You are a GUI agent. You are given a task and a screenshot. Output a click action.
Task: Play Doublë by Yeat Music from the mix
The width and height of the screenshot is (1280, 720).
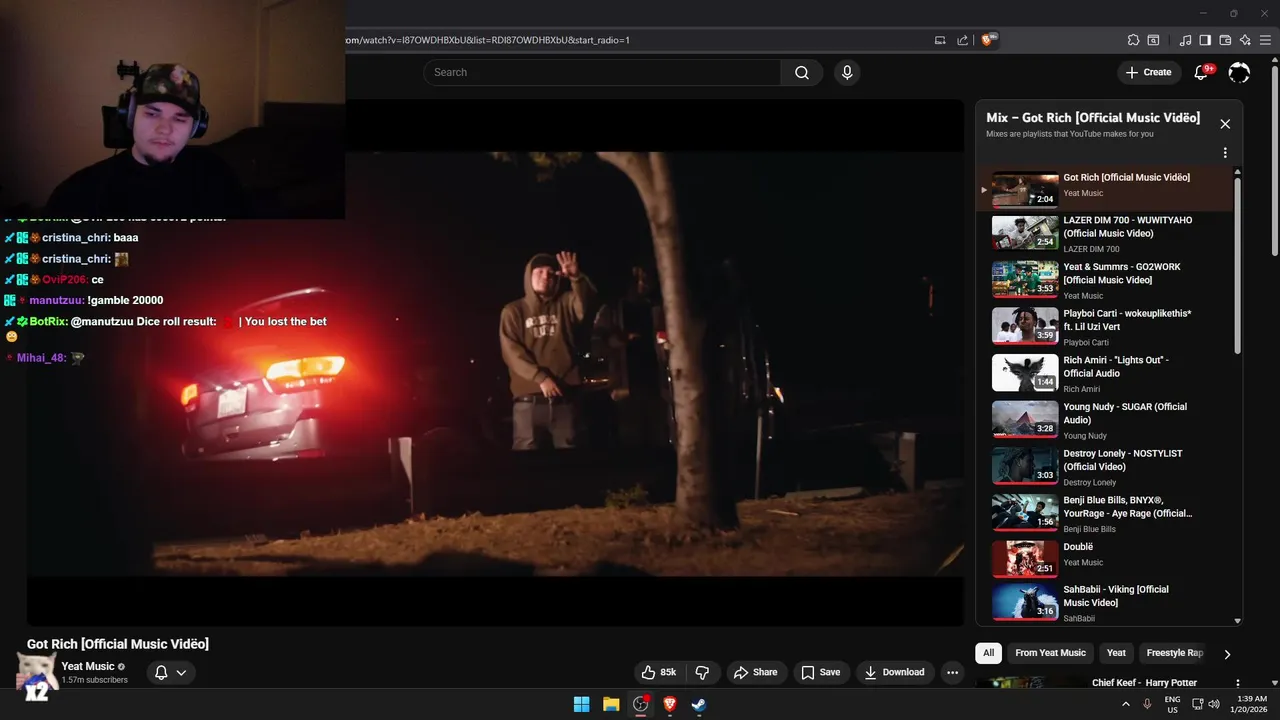coord(1105,560)
